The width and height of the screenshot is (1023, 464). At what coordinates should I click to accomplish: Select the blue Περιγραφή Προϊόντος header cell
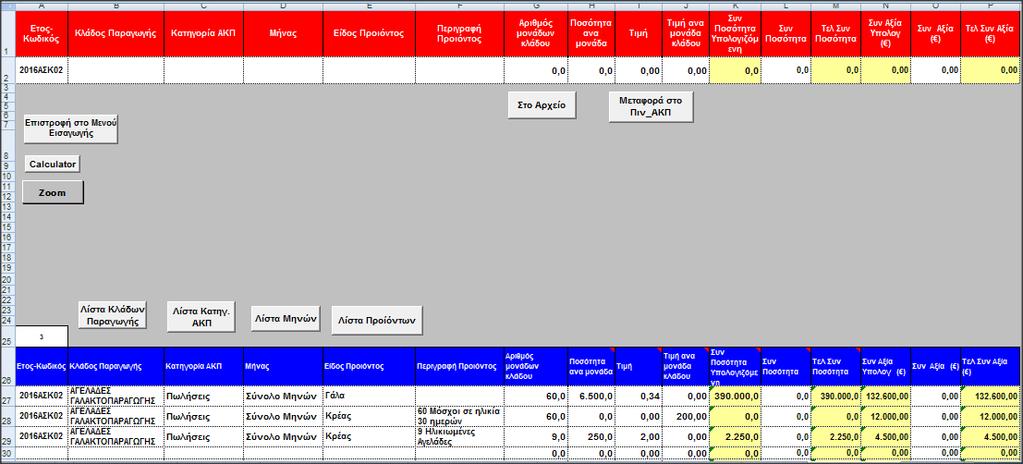[x=459, y=366]
